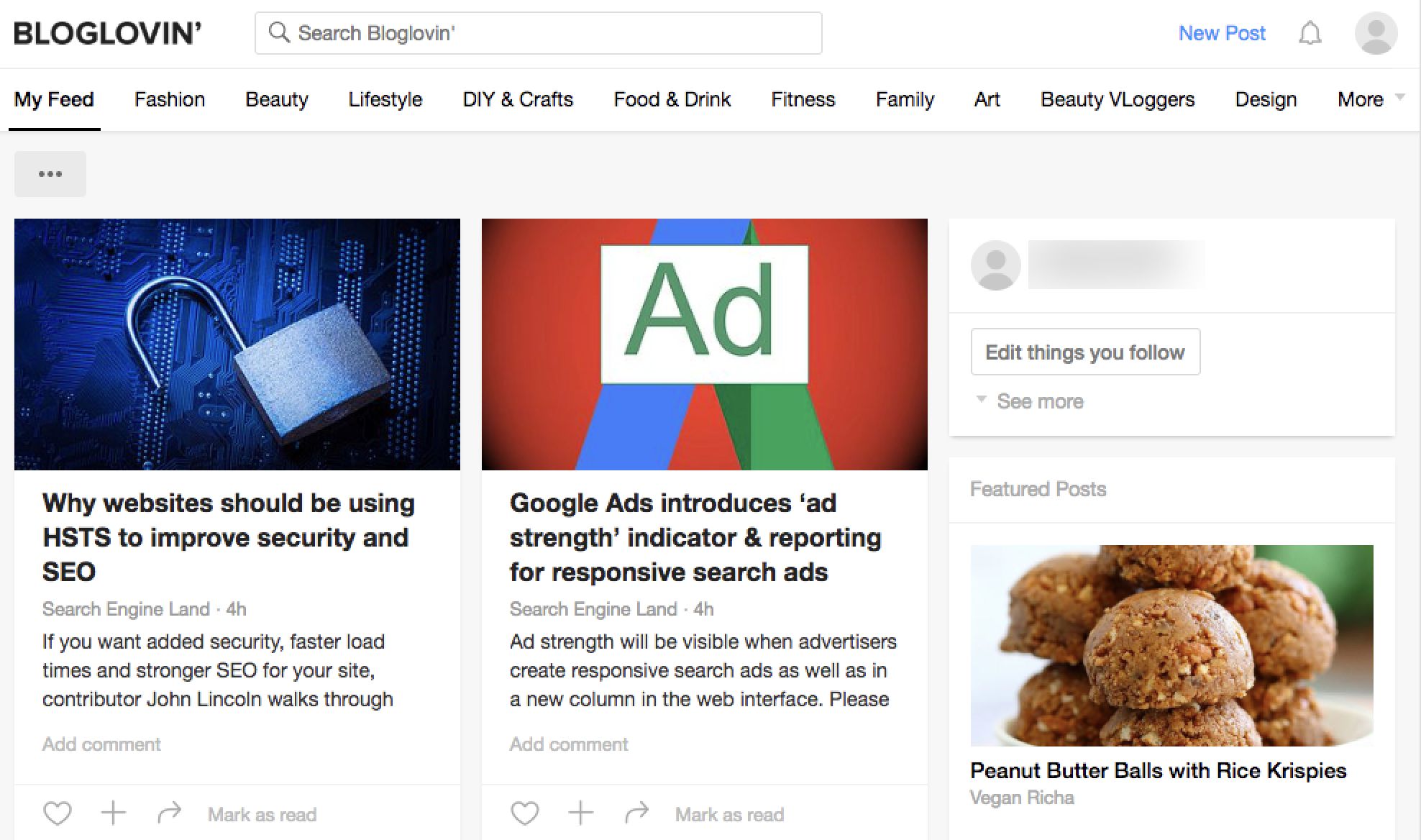Toggle Mark as read on the Google Ads post

coord(729,815)
